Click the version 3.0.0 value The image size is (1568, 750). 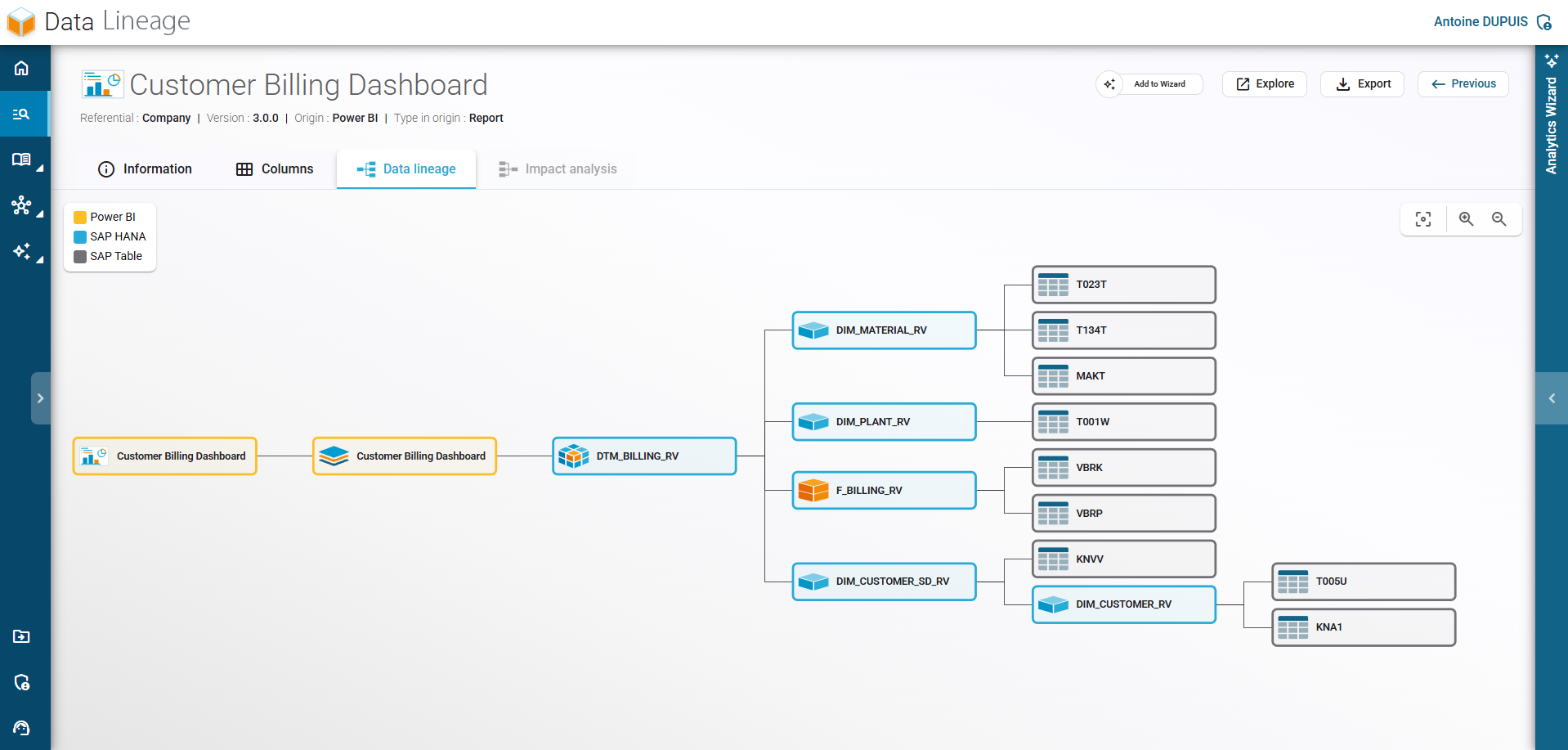pyautogui.click(x=266, y=119)
